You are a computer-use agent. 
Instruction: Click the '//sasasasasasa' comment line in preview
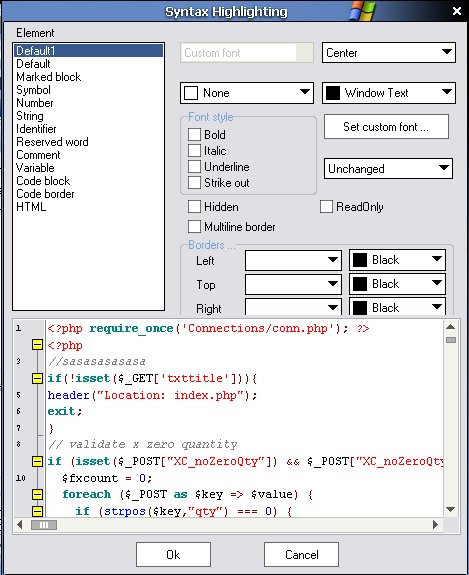click(97, 362)
